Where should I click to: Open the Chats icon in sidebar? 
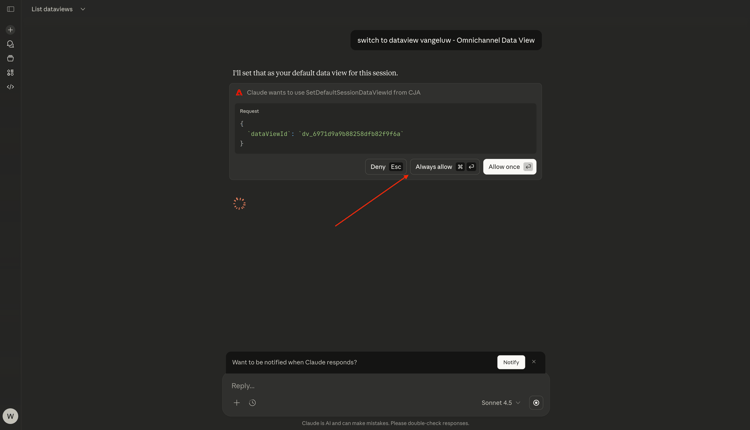(11, 44)
